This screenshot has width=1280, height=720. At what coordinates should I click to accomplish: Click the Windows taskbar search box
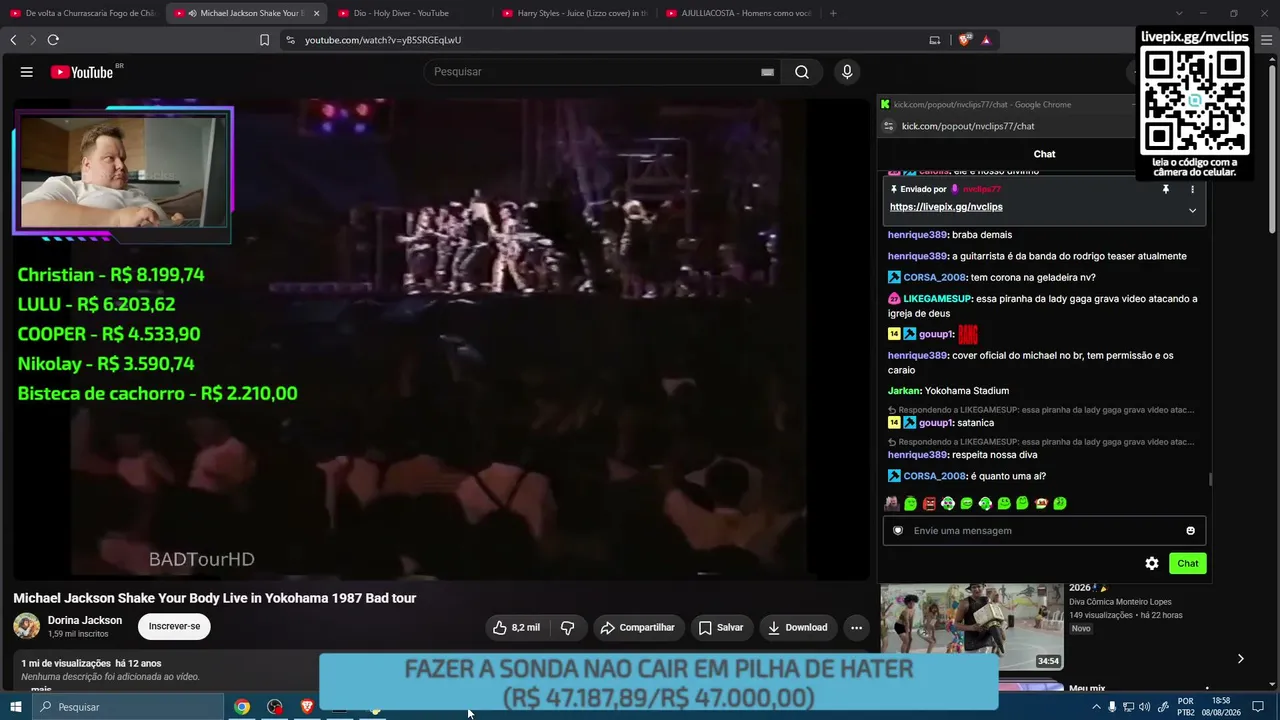tap(128, 707)
